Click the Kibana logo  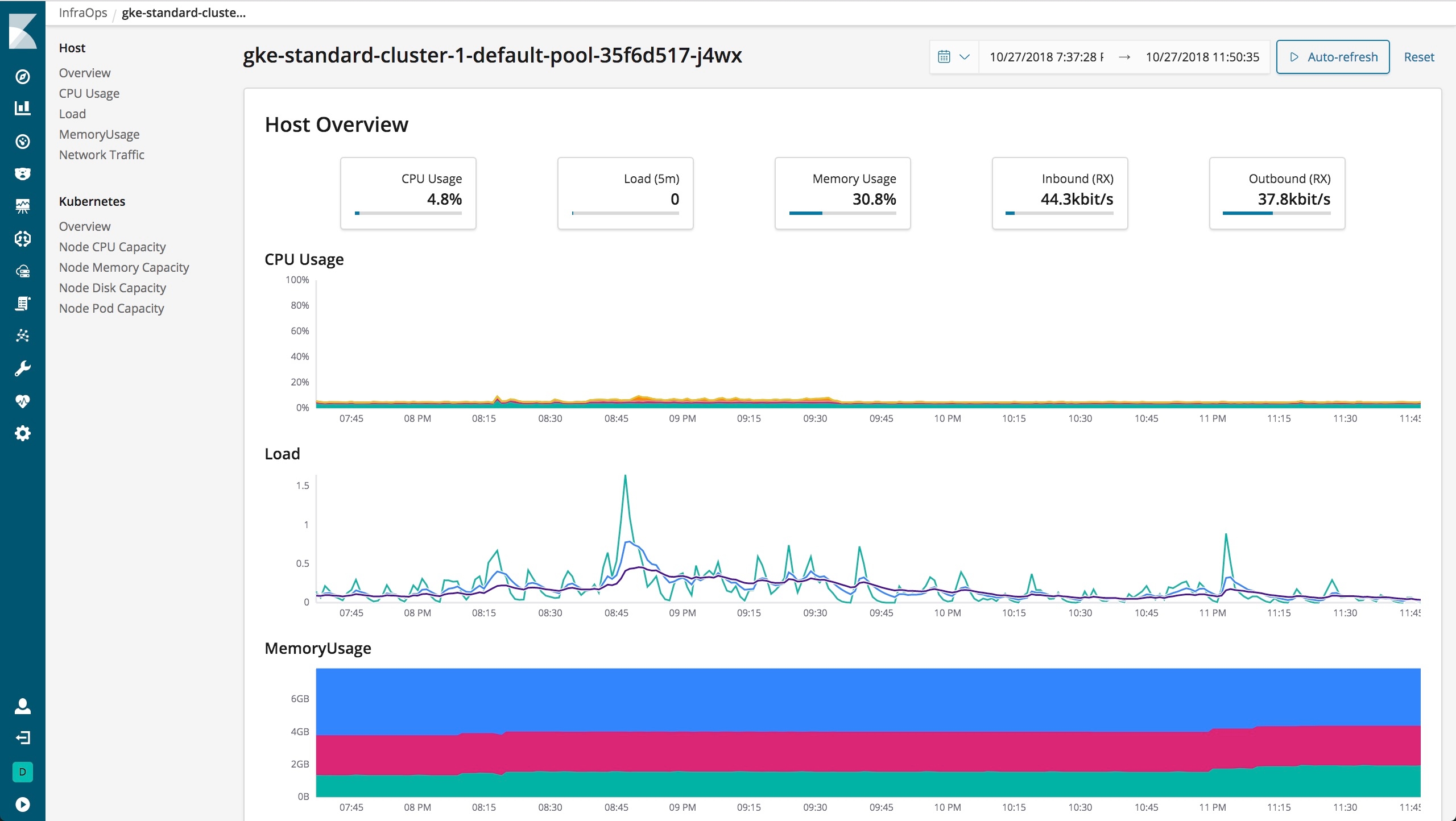[23, 32]
